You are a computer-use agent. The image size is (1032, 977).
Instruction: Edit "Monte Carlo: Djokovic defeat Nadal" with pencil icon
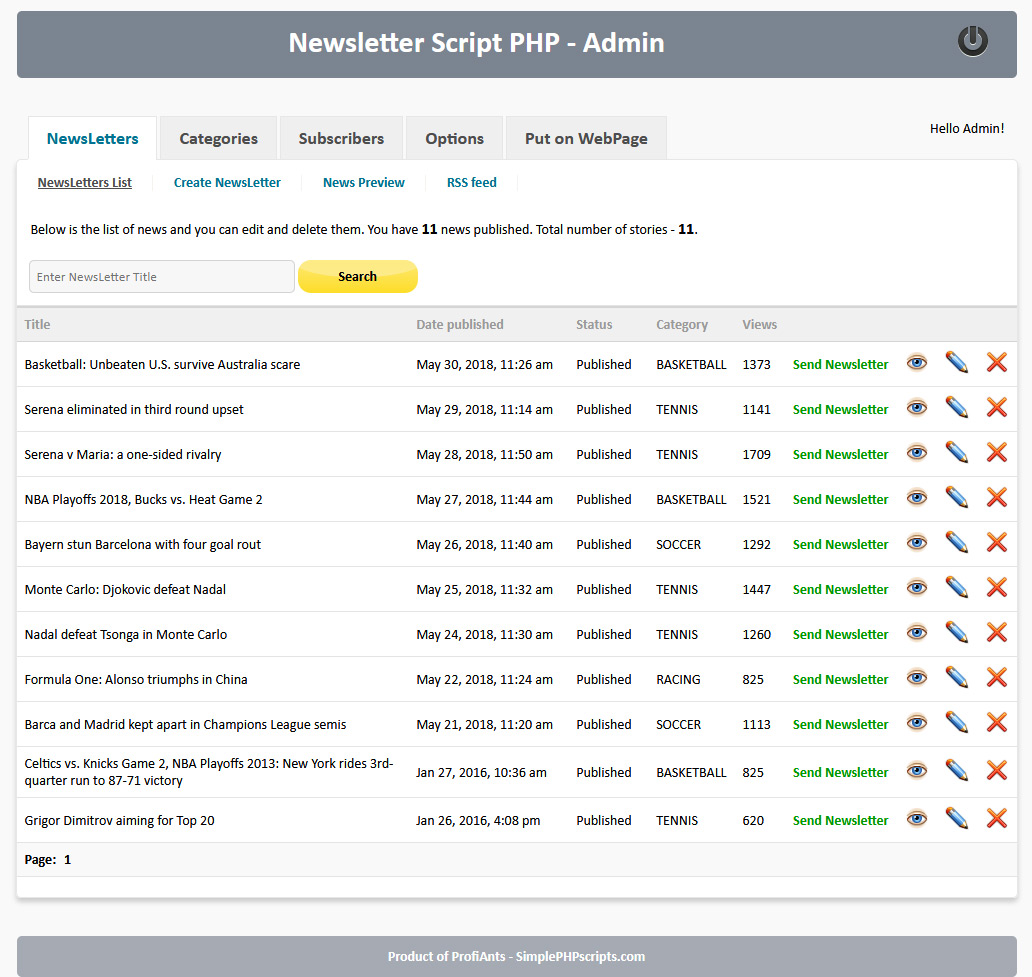click(956, 588)
